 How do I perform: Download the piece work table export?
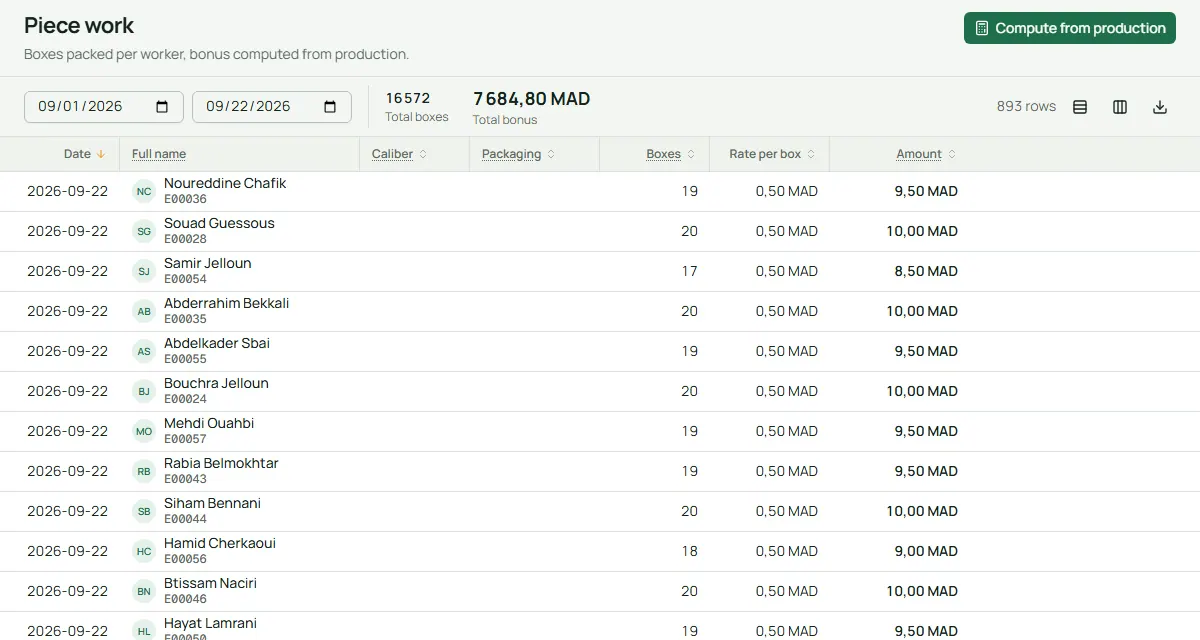click(x=1160, y=107)
